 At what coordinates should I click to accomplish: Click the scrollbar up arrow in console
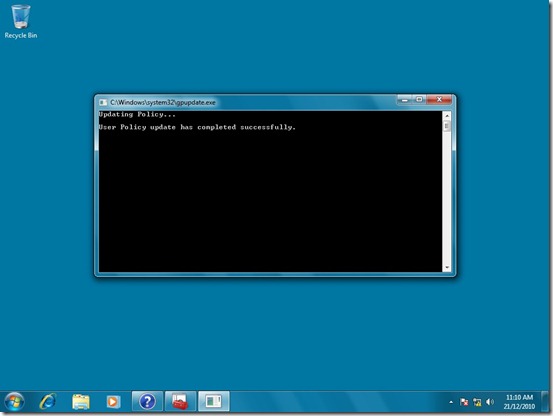pyautogui.click(x=447, y=115)
